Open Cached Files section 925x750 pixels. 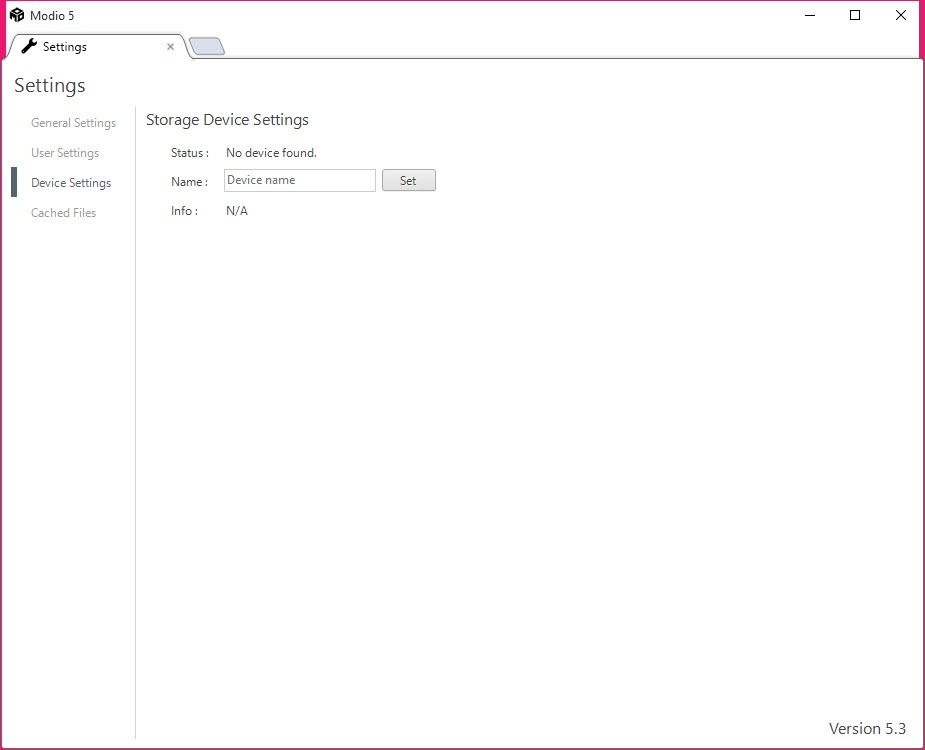click(x=63, y=213)
